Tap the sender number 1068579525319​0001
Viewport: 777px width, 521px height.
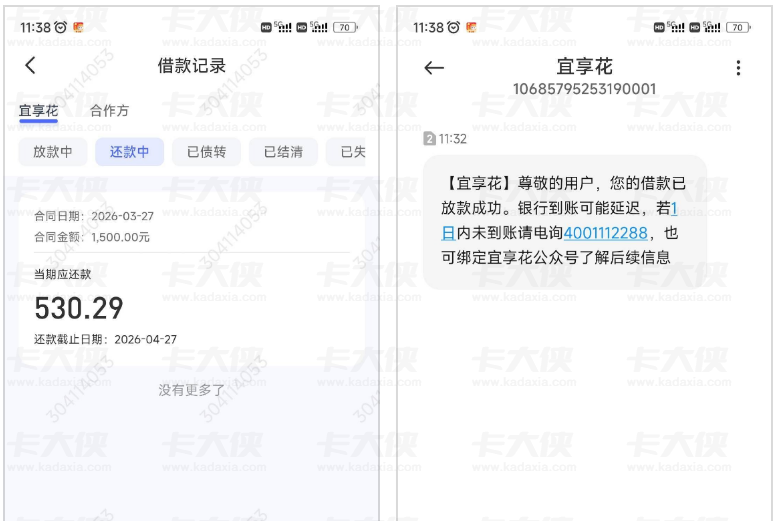[585, 89]
